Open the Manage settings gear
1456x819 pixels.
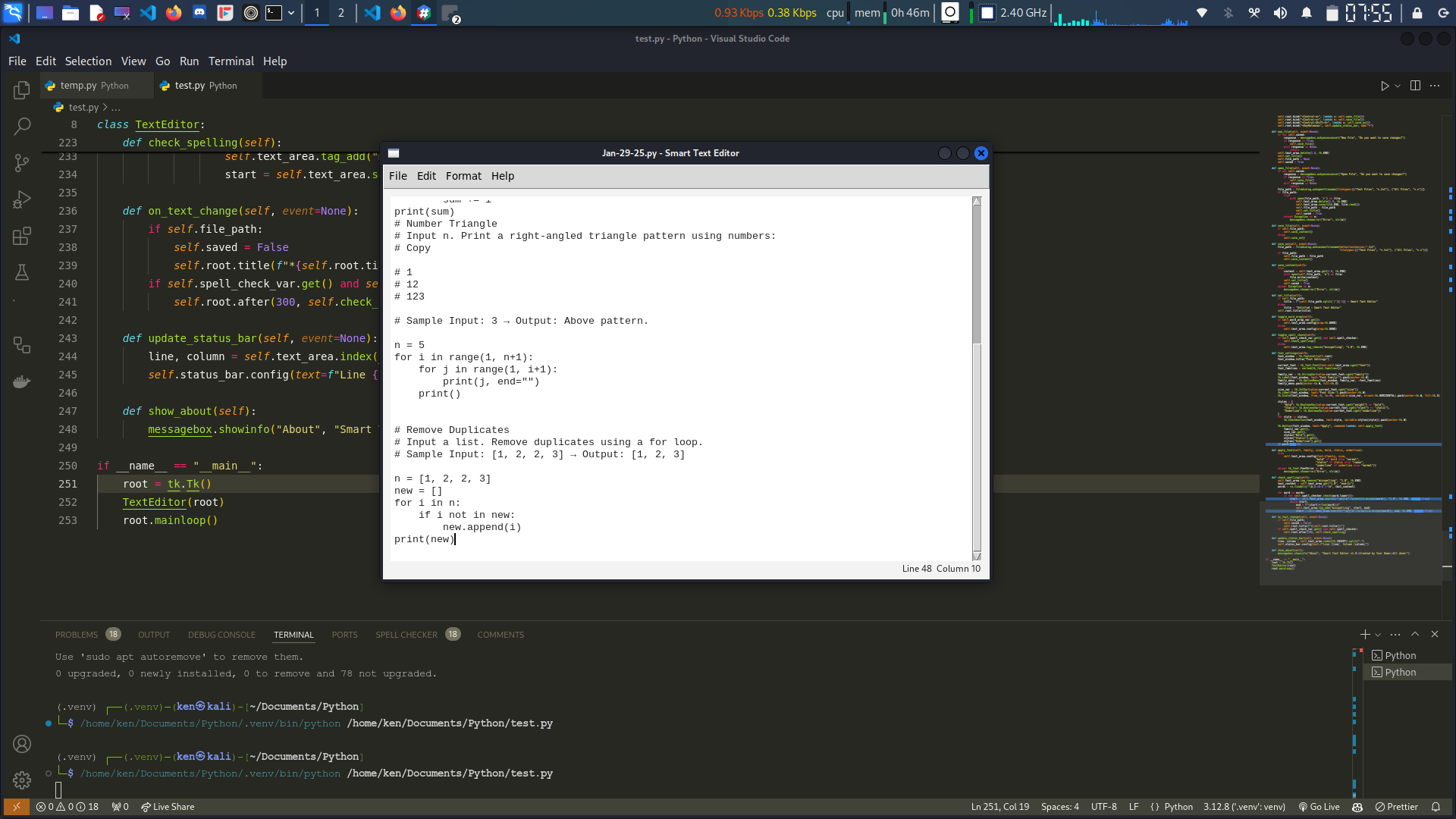(x=21, y=780)
